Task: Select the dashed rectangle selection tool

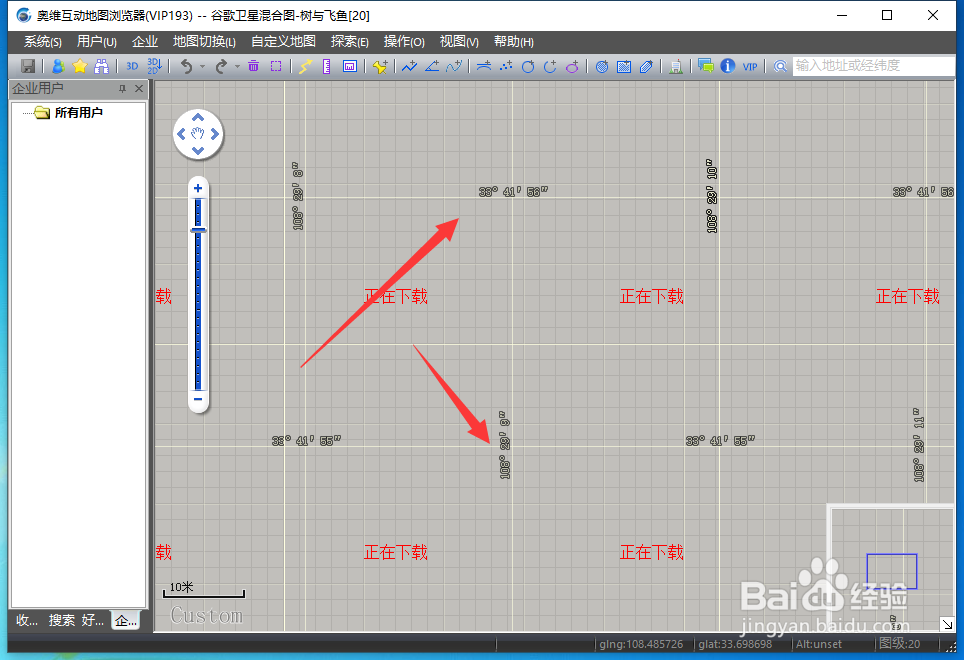Action: pyautogui.click(x=276, y=66)
